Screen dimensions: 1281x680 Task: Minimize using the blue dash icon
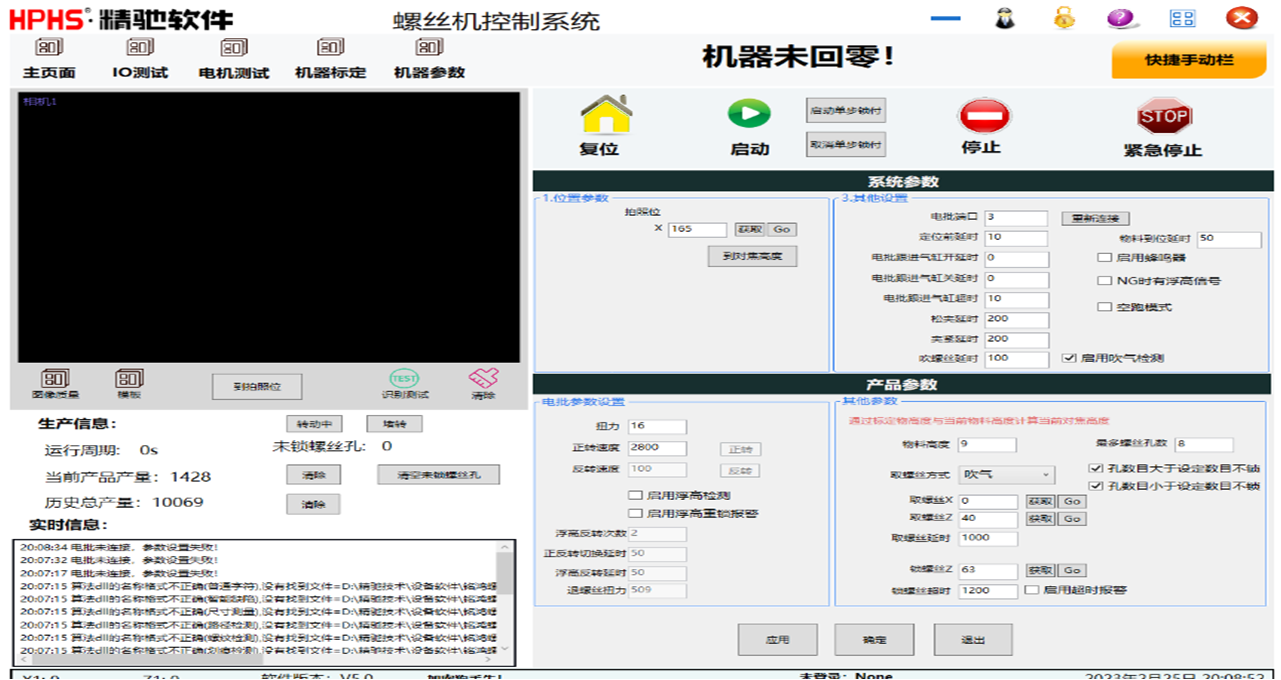click(x=945, y=18)
